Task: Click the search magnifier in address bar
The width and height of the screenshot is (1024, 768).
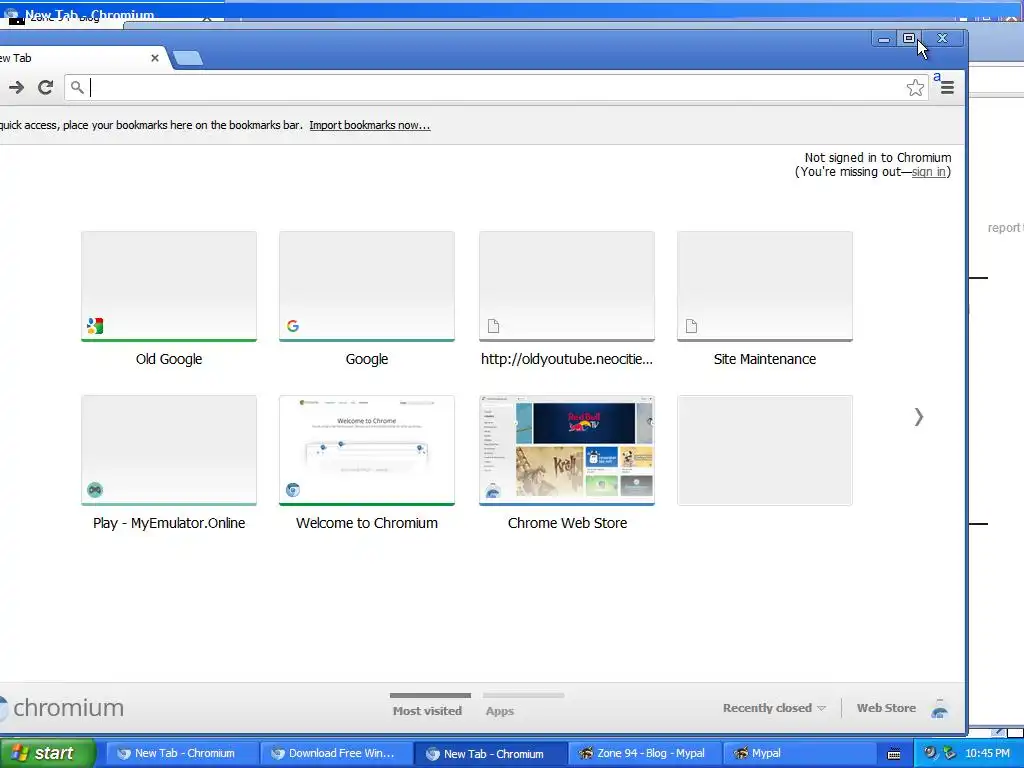Action: pos(77,87)
